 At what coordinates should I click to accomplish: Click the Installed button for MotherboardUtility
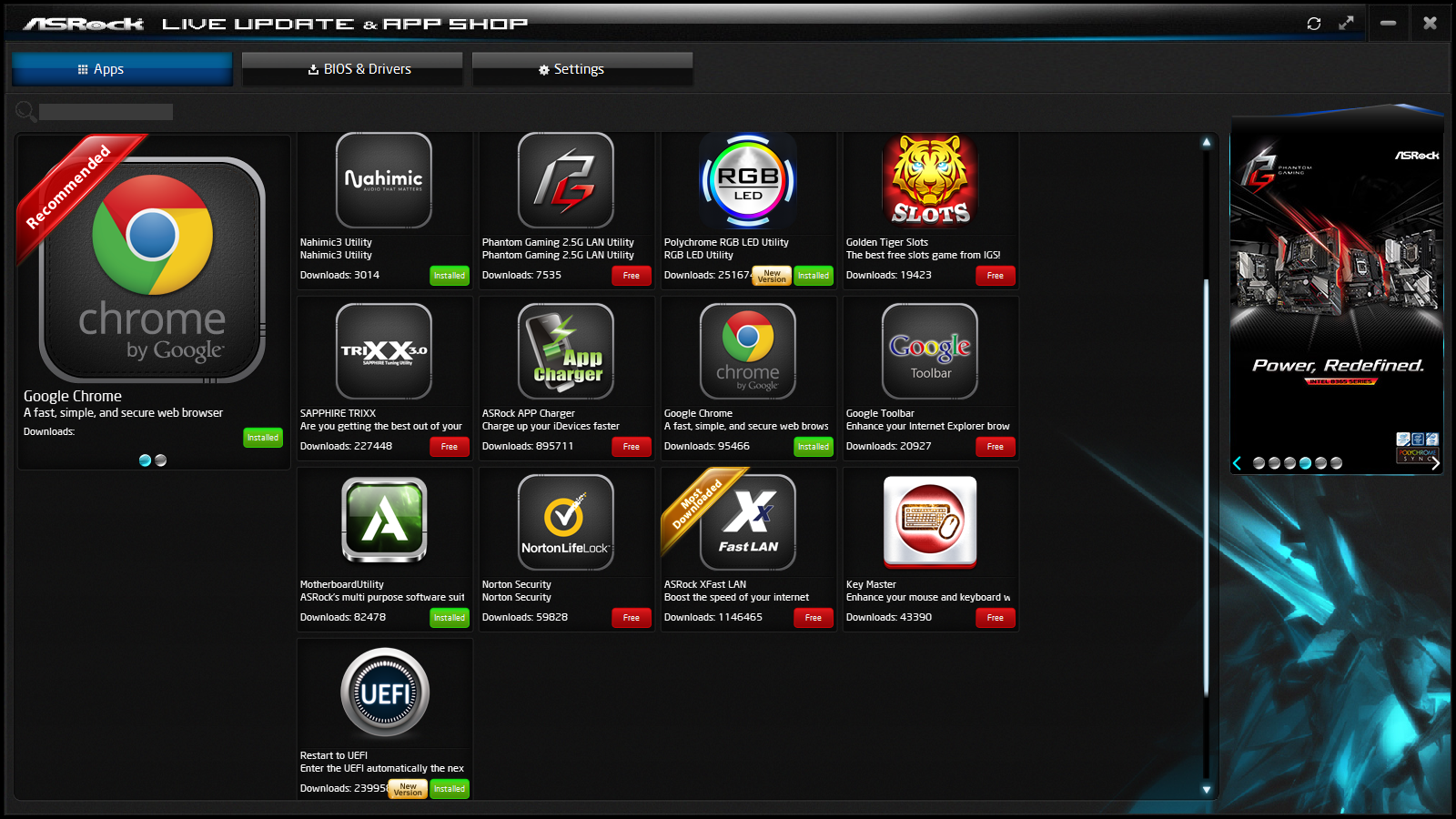pos(450,618)
